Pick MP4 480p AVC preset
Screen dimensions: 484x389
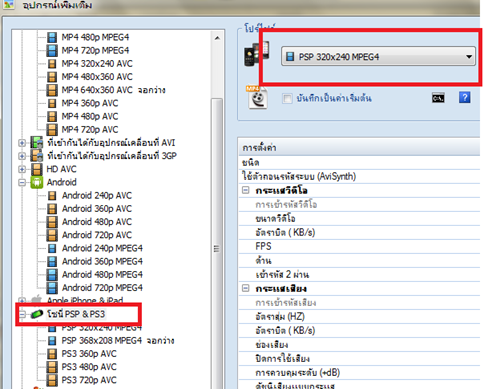90,116
